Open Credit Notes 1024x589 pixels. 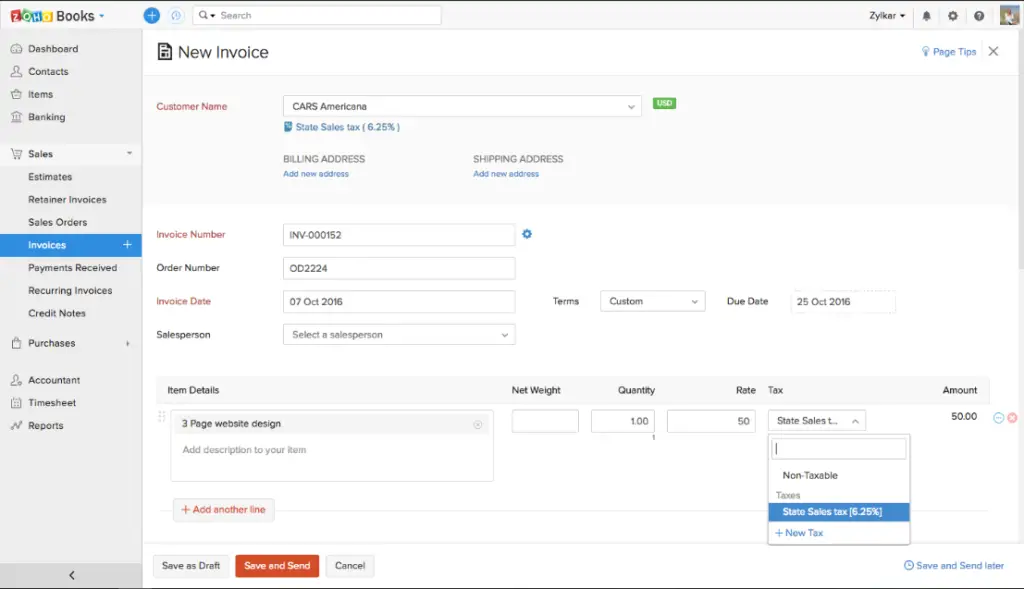56,313
